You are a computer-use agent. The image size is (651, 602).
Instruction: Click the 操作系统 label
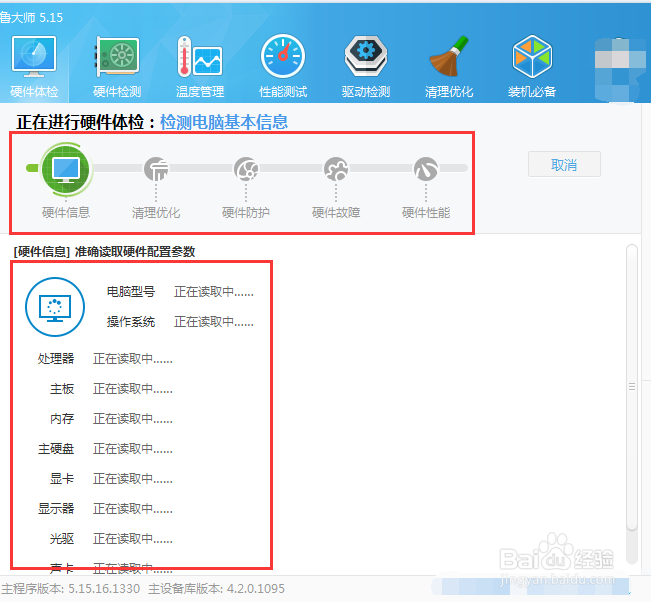[131, 322]
